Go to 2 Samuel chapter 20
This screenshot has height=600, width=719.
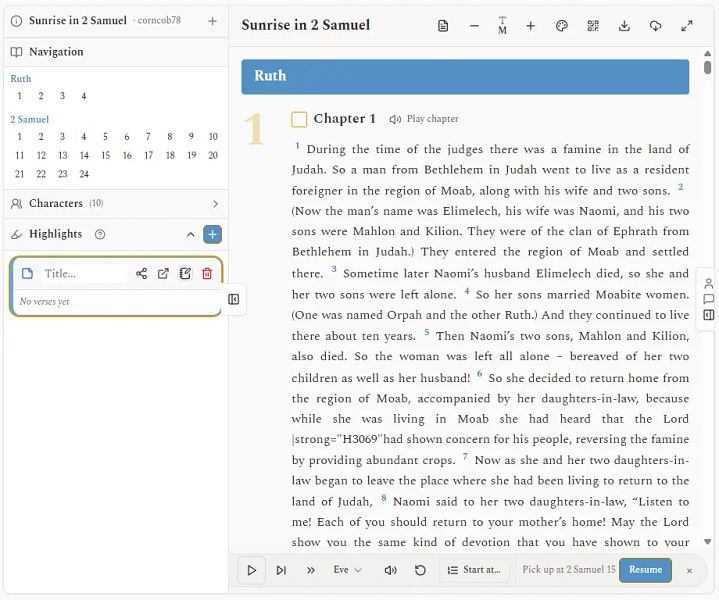coord(213,156)
